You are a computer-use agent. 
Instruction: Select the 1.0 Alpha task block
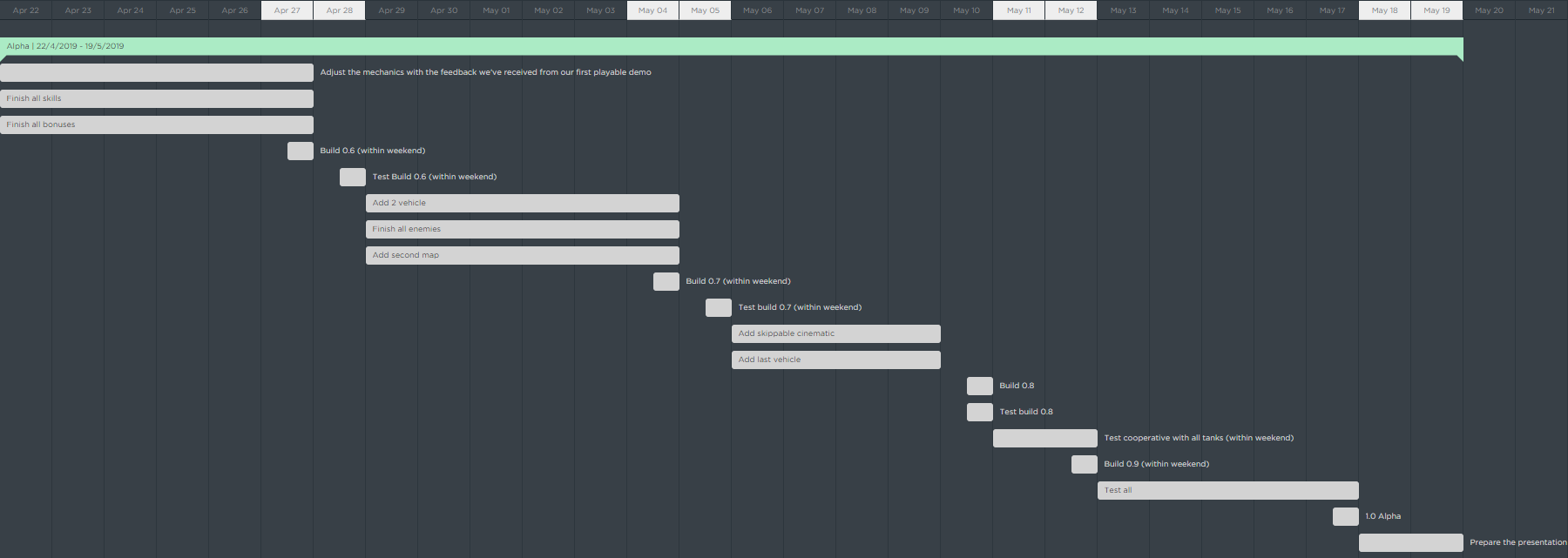tap(1346, 516)
